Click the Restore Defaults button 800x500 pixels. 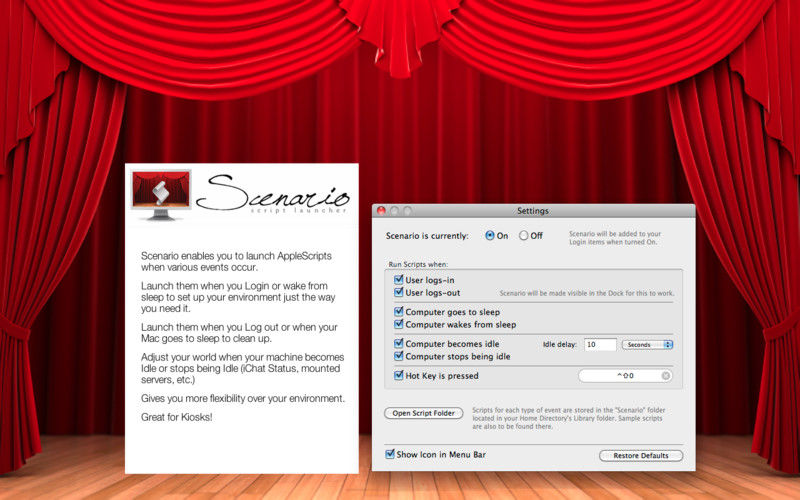pos(641,456)
